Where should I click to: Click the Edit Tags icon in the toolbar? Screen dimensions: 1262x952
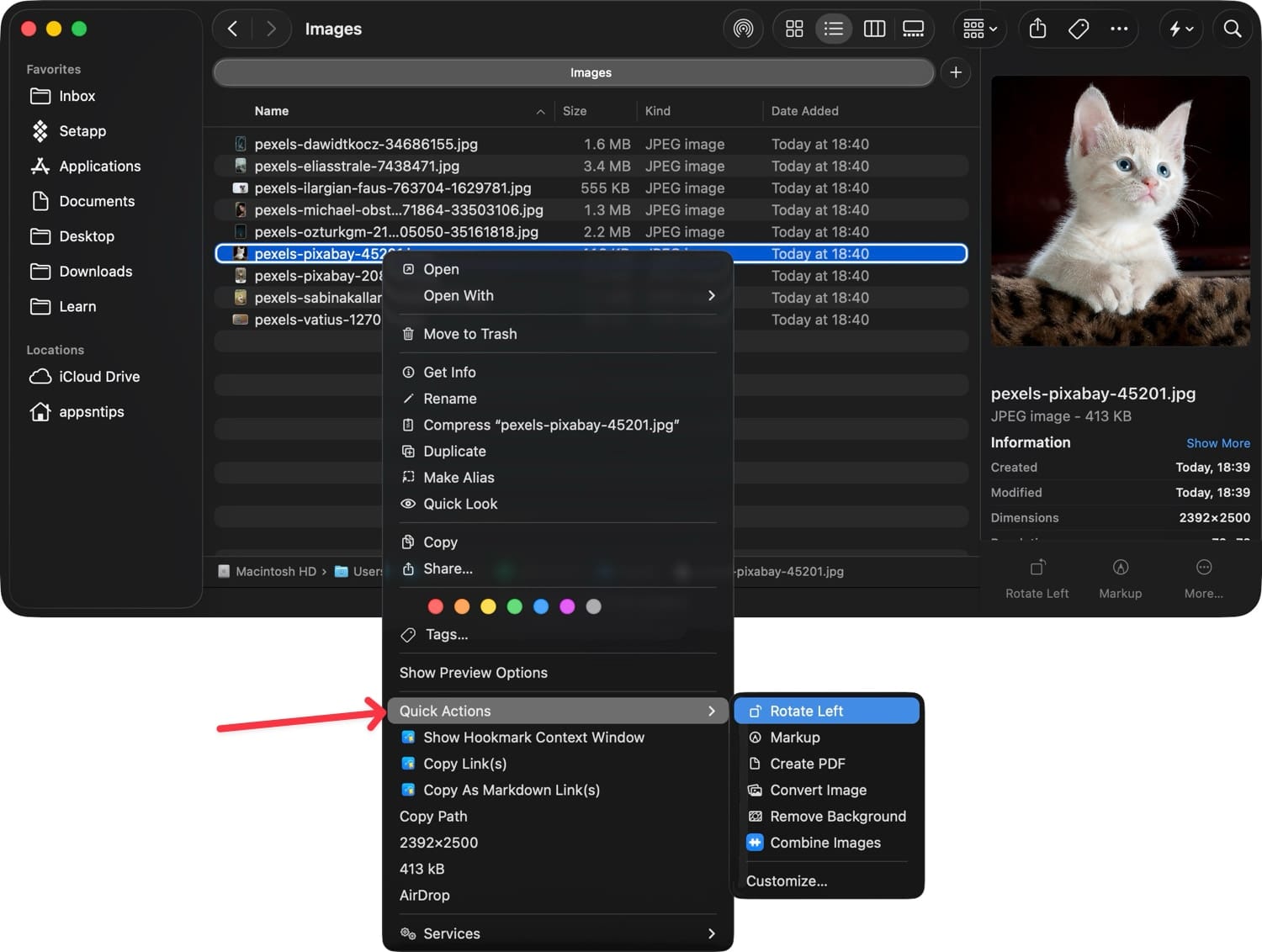click(x=1078, y=28)
